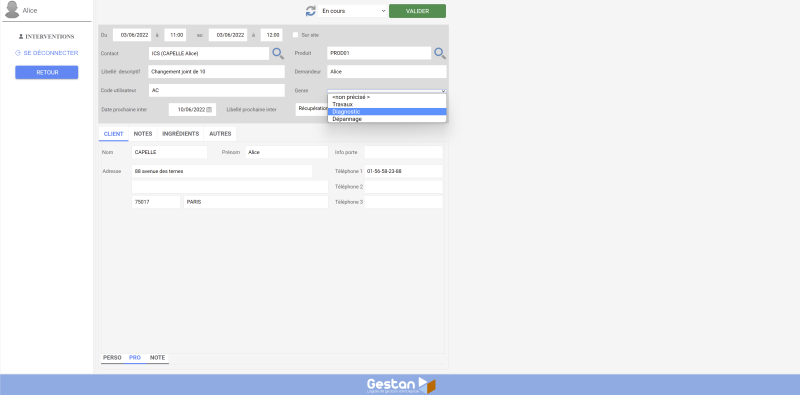Select Travaux in Genre list
The image size is (800, 395).
point(387,104)
